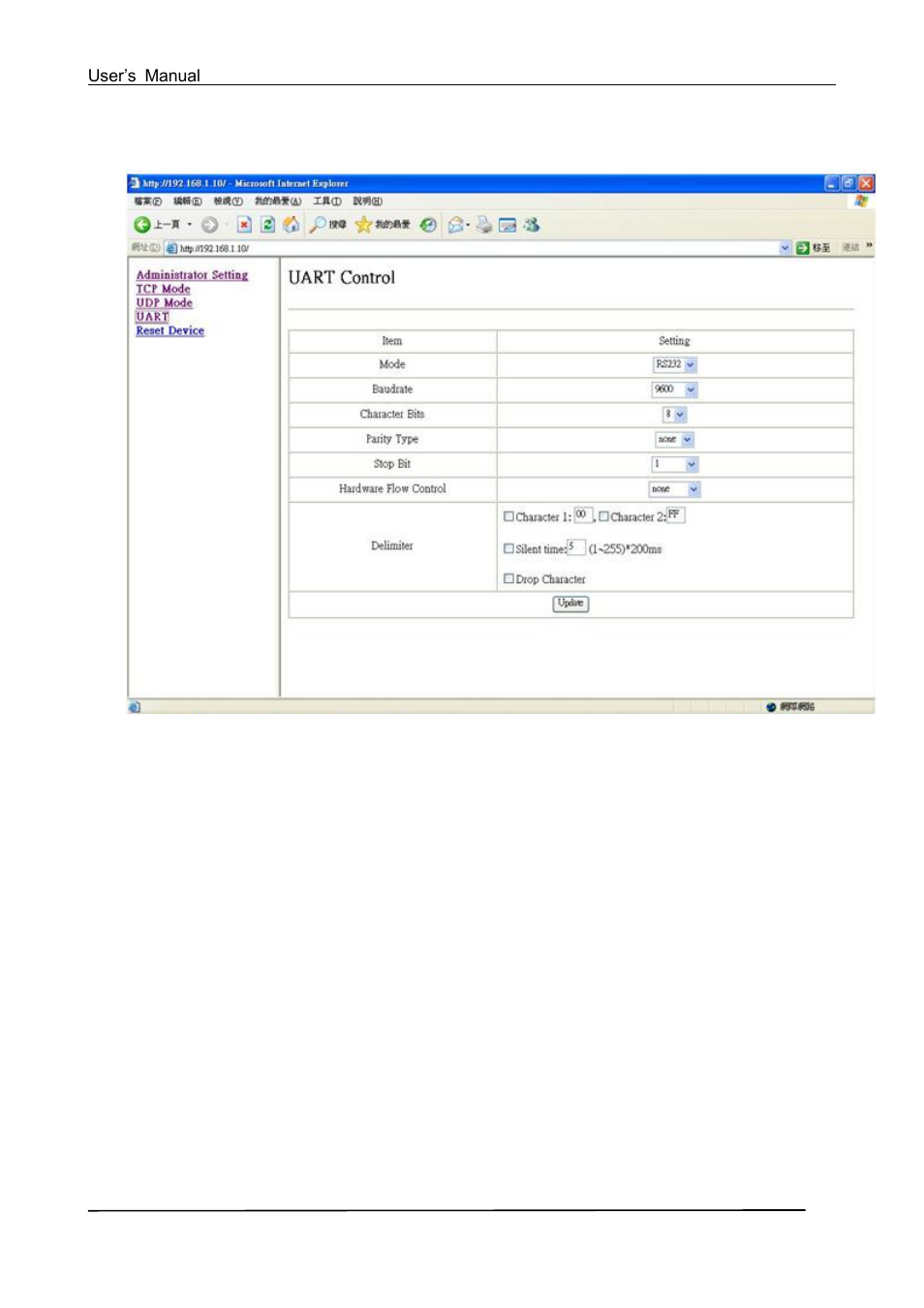Screen dimensions: 924x1308
Task: Open the UDP Mode link
Action: point(164,303)
